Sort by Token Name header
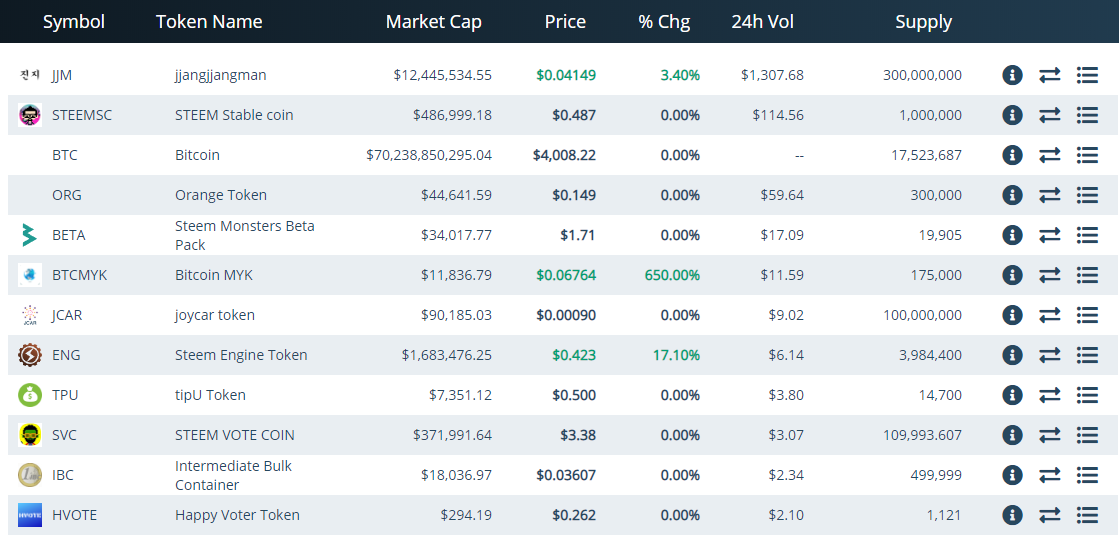 (x=209, y=22)
